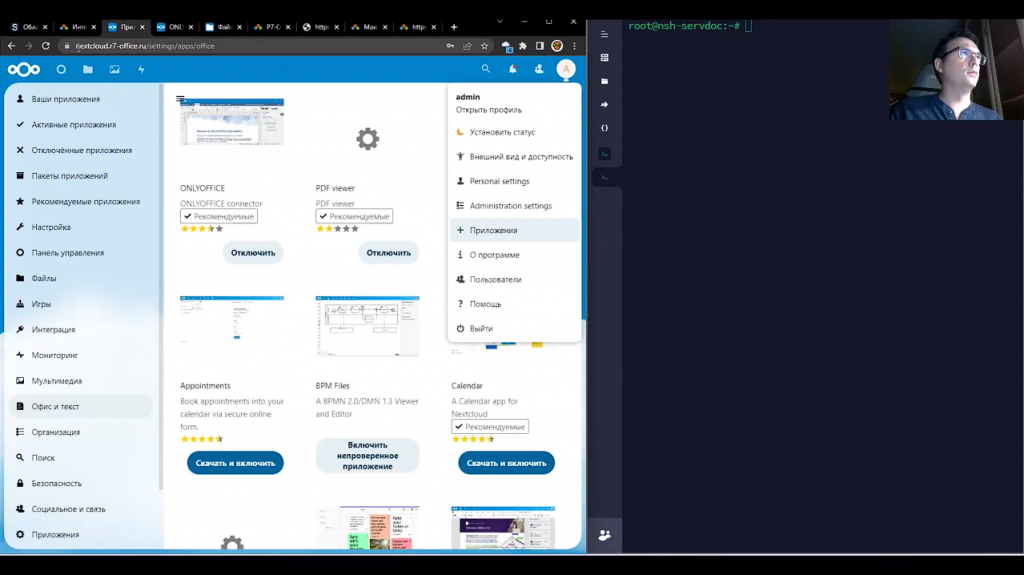
Task: Open the contacts icon in header
Action: click(539, 69)
